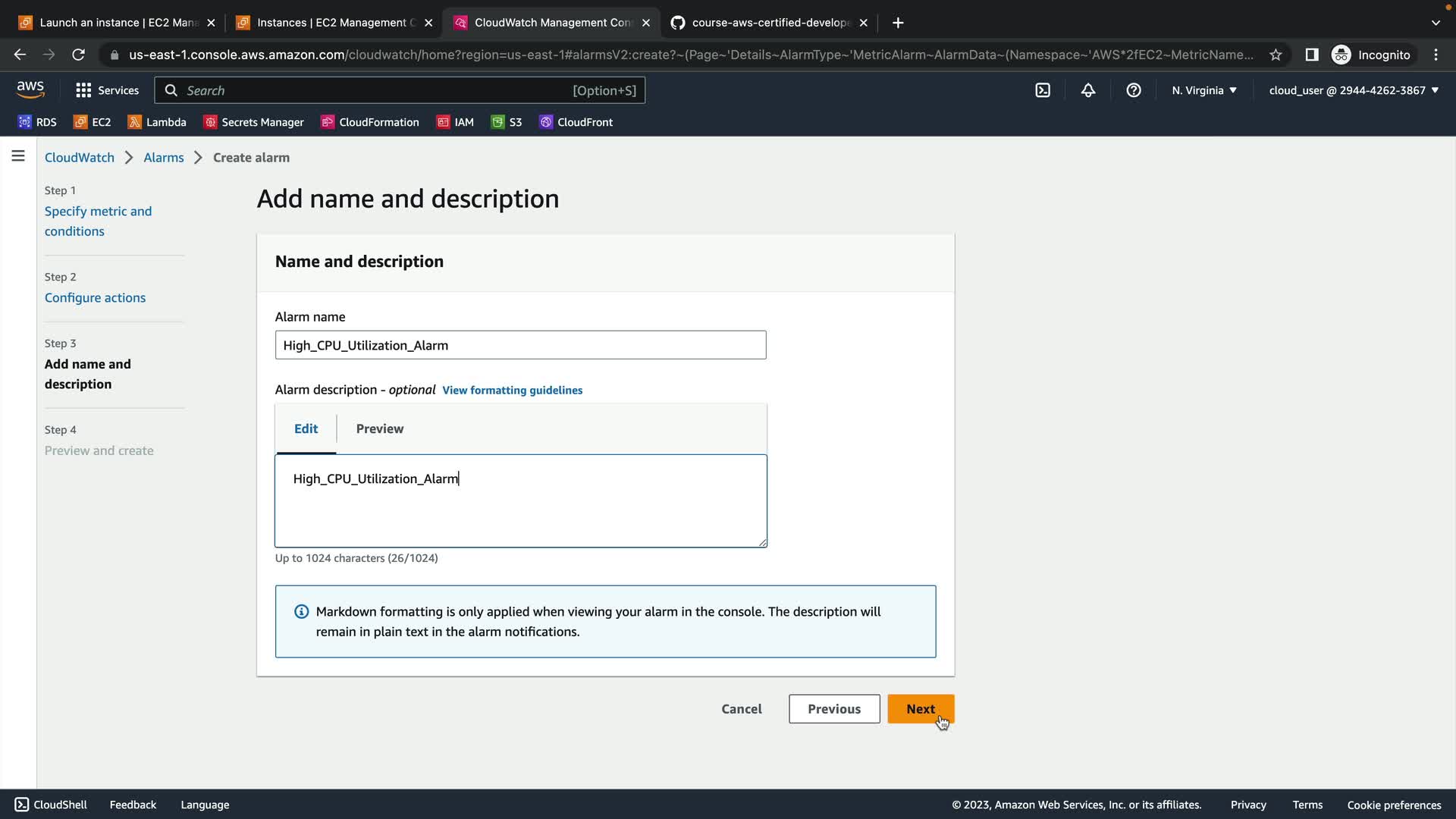Open View formatting guidelines link

coord(512,390)
